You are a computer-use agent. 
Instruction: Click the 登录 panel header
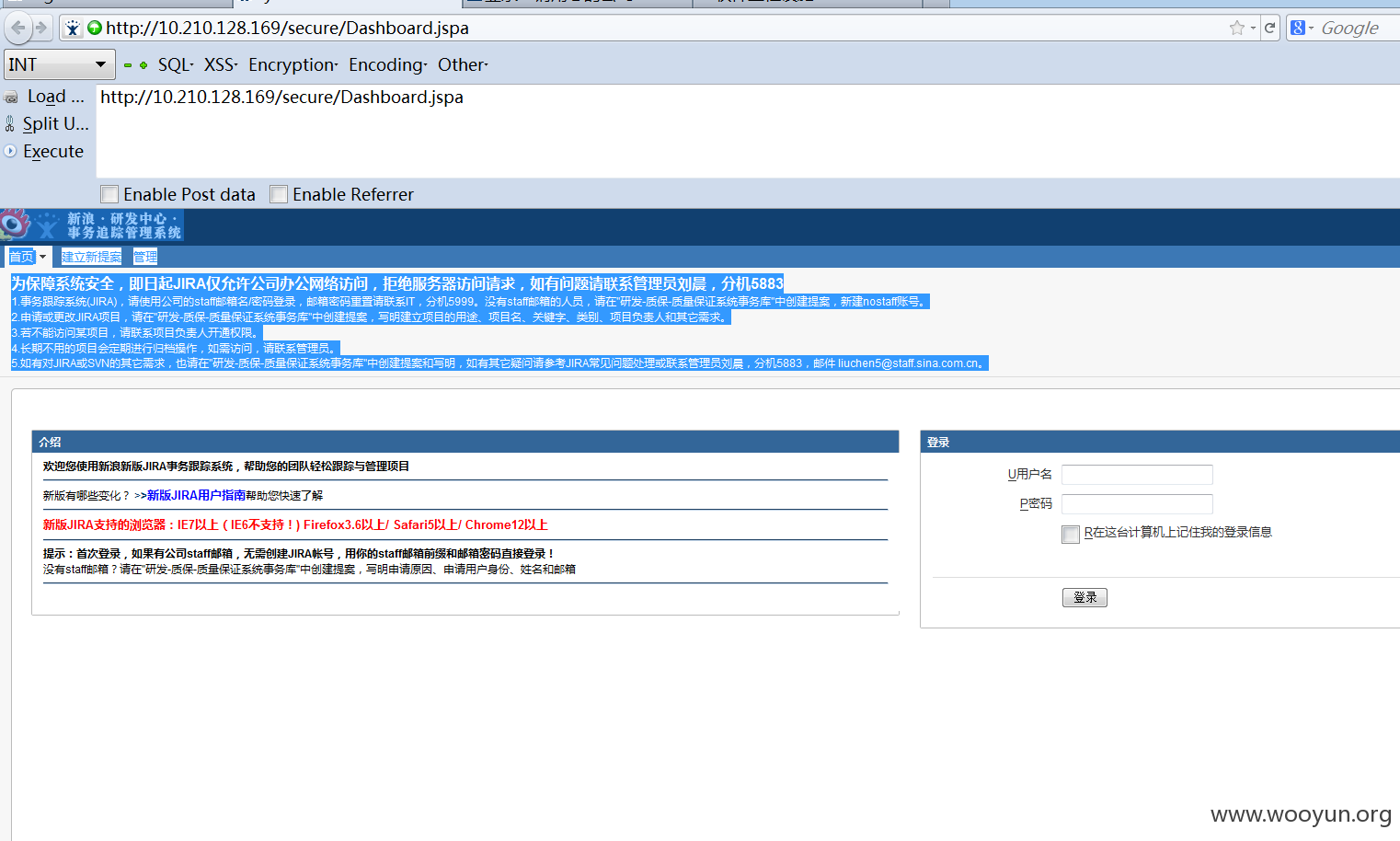tap(1160, 442)
